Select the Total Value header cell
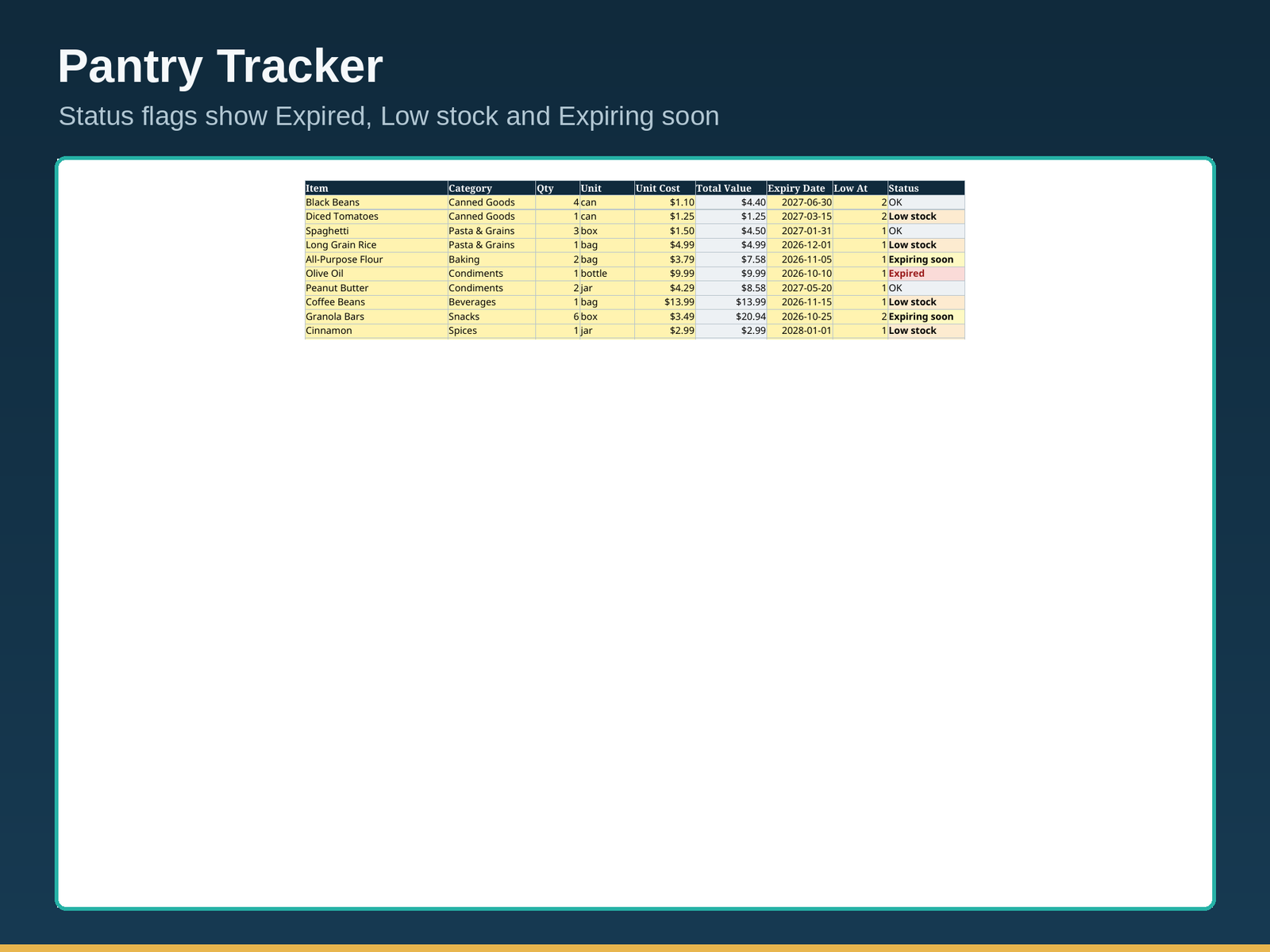Image resolution: width=1270 pixels, height=952 pixels. pos(731,188)
